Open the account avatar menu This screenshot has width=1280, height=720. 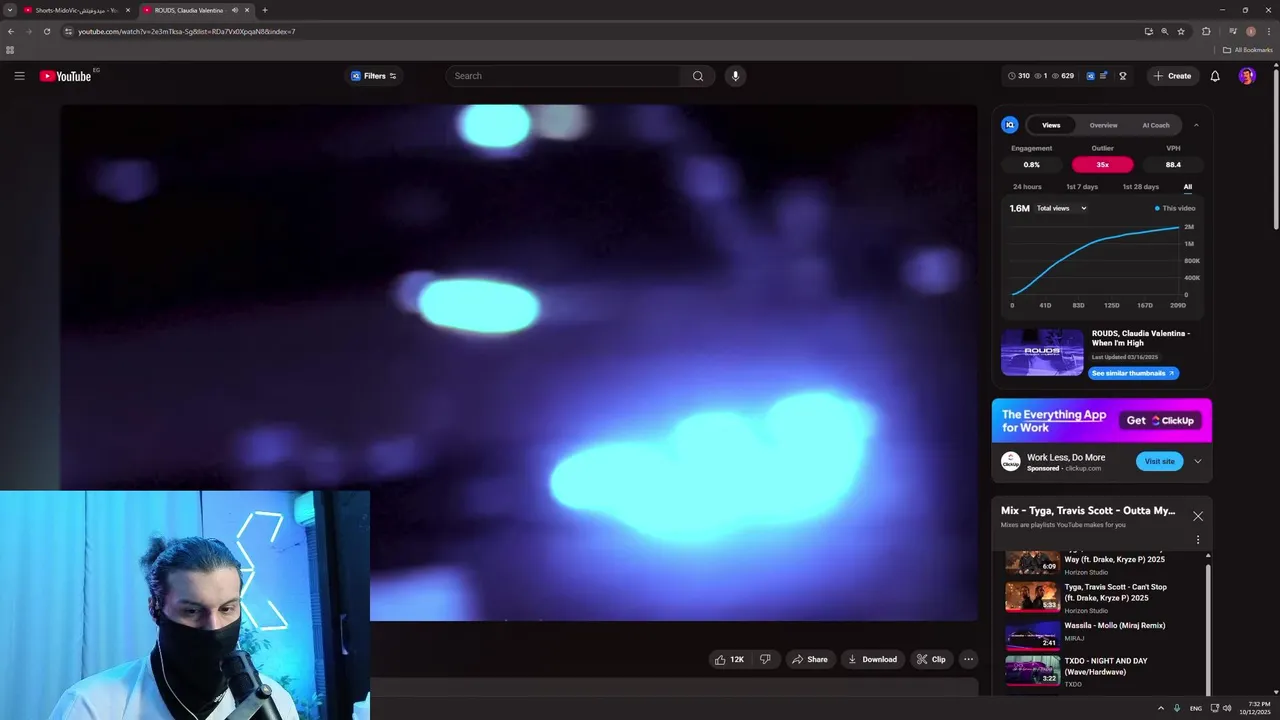(1247, 76)
